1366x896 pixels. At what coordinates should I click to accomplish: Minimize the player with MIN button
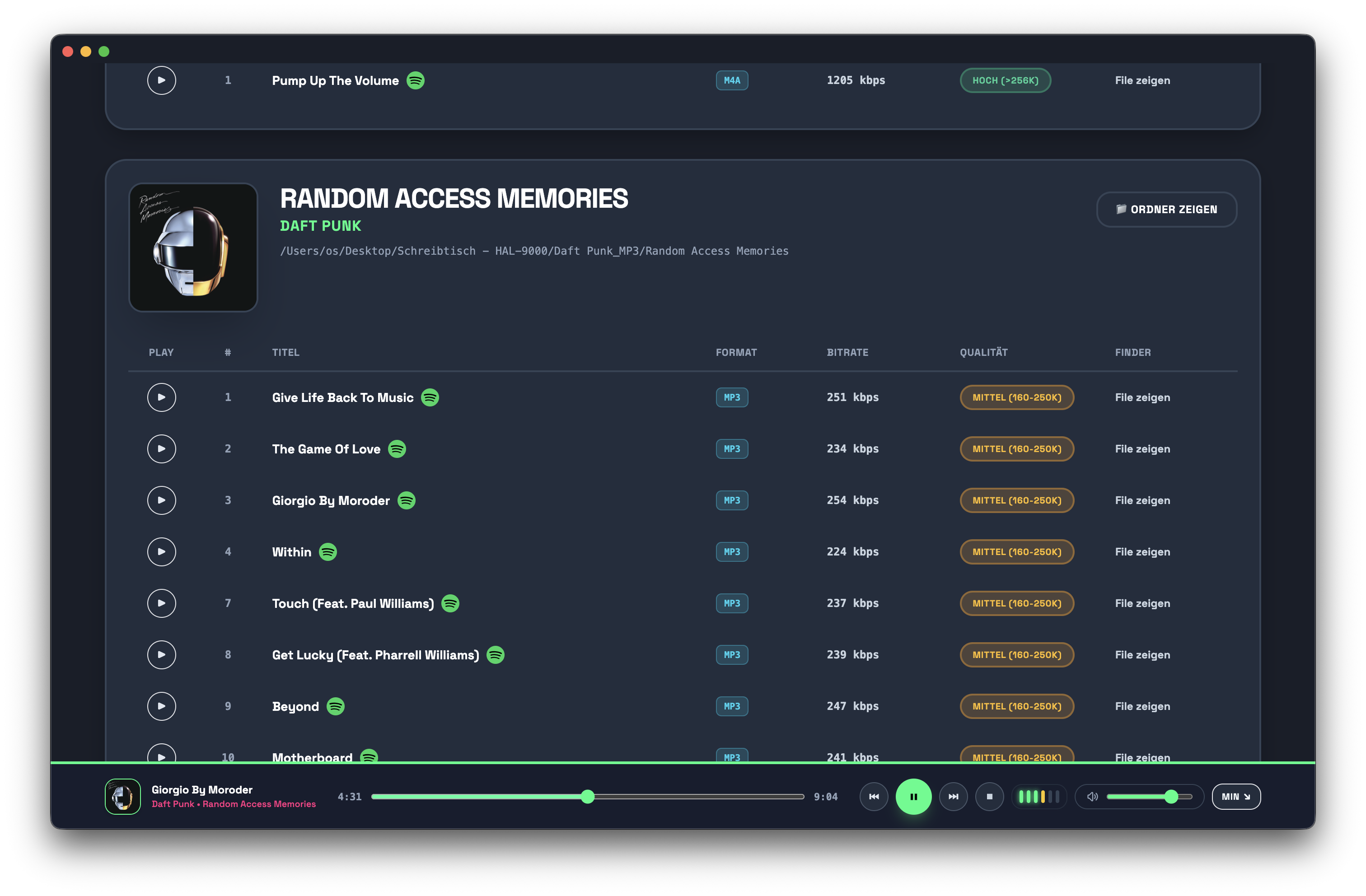[x=1236, y=797]
